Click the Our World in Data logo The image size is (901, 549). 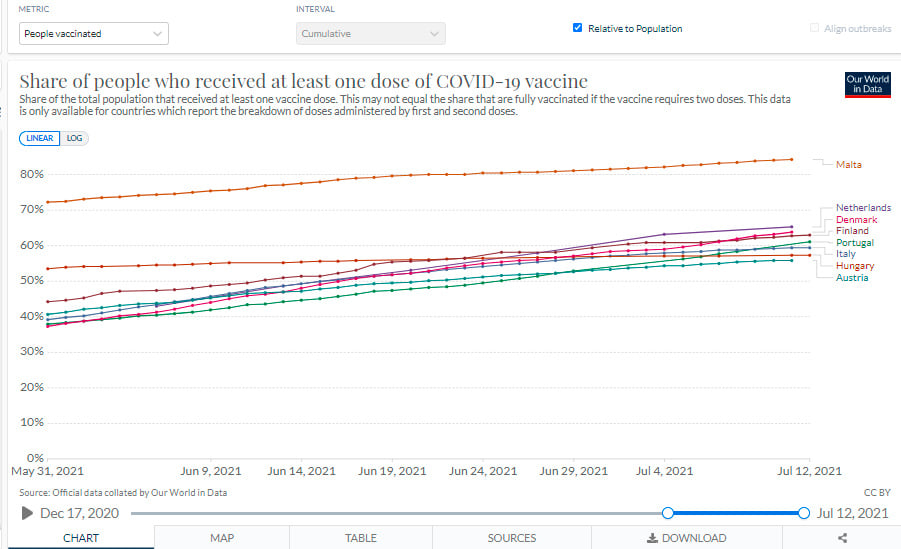coord(866,84)
